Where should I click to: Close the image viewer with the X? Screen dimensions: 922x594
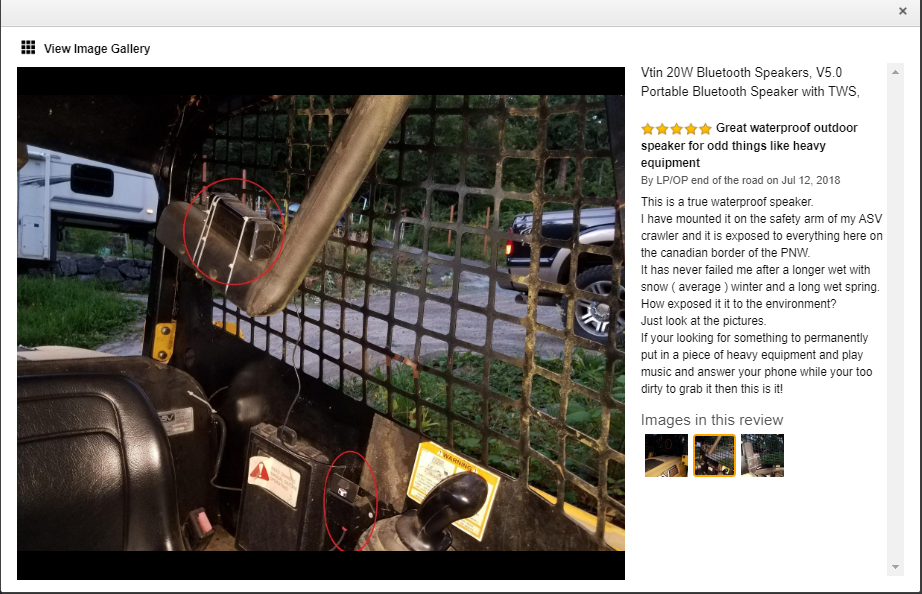coord(903,11)
